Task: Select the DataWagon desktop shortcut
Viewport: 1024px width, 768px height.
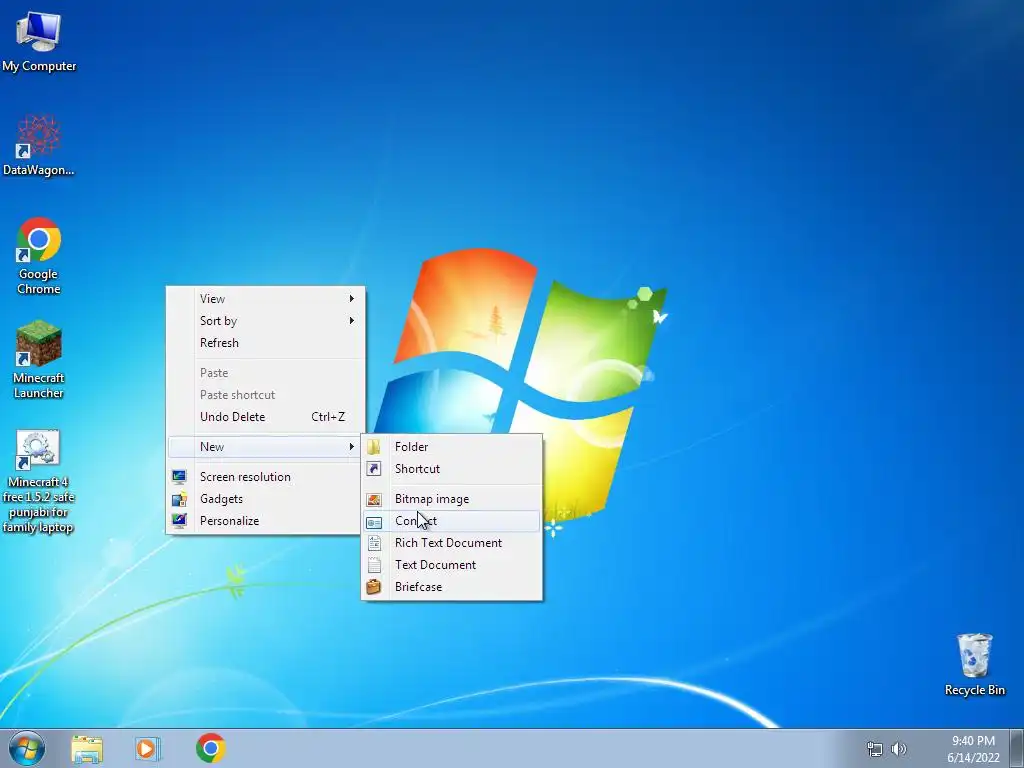Action: [x=39, y=145]
